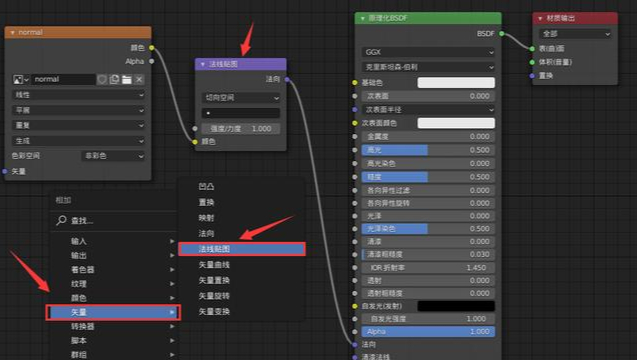Open the 色彩空间 非彩色 dropdown

point(113,156)
